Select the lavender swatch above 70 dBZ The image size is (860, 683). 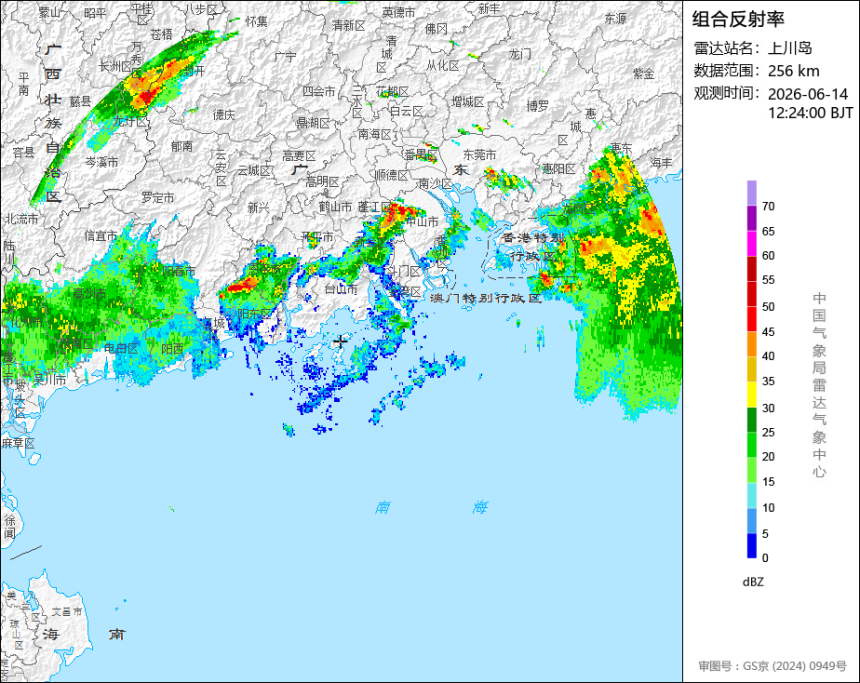[x=751, y=193]
